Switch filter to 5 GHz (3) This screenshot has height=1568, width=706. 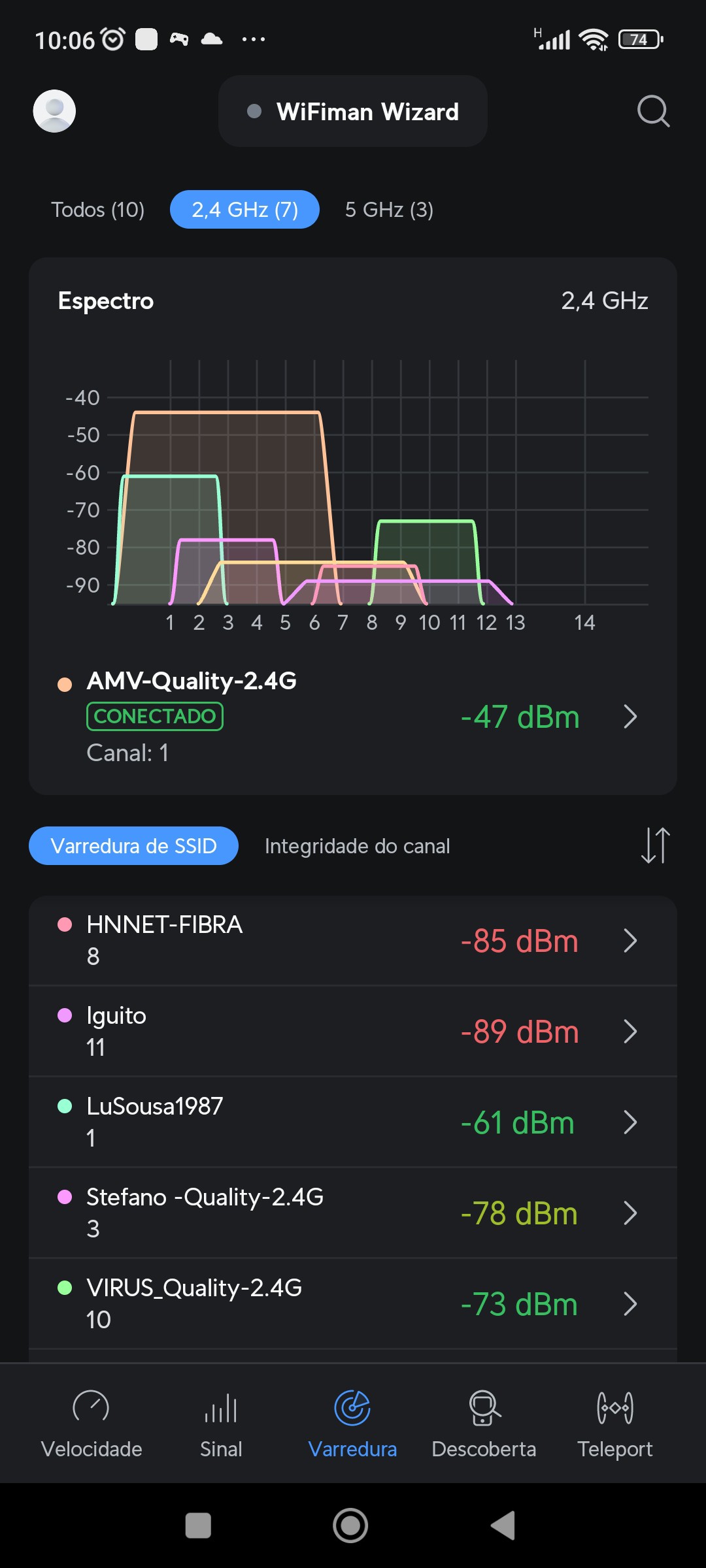click(x=389, y=210)
